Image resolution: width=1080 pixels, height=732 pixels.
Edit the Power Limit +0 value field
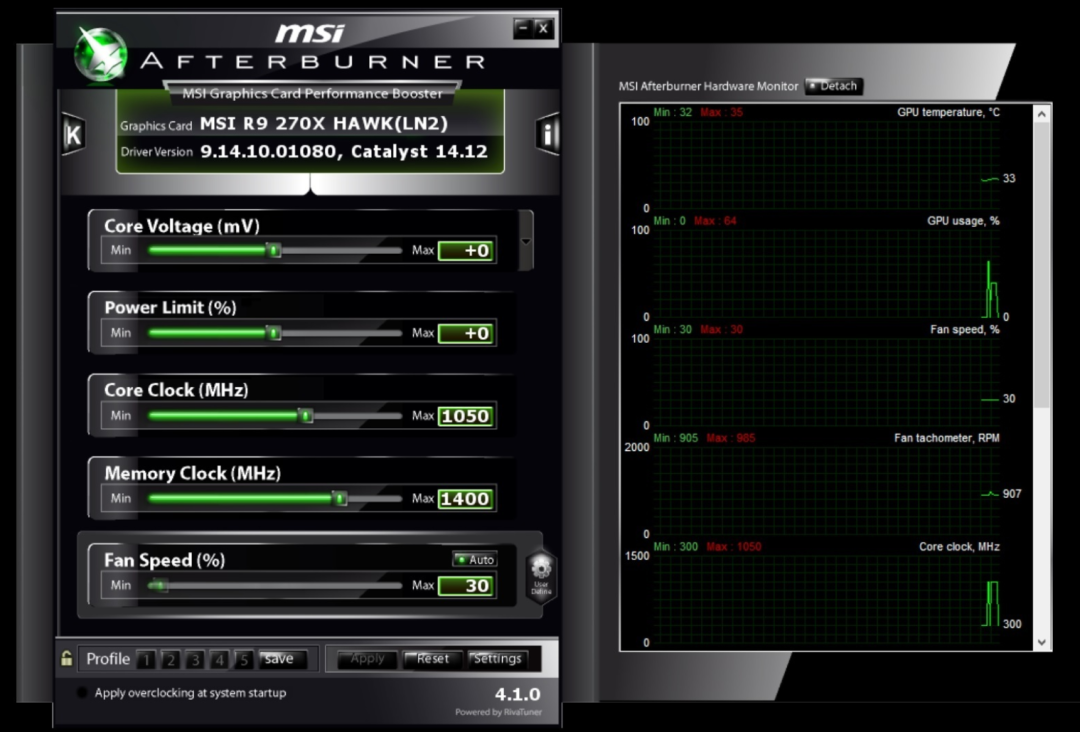tap(466, 333)
